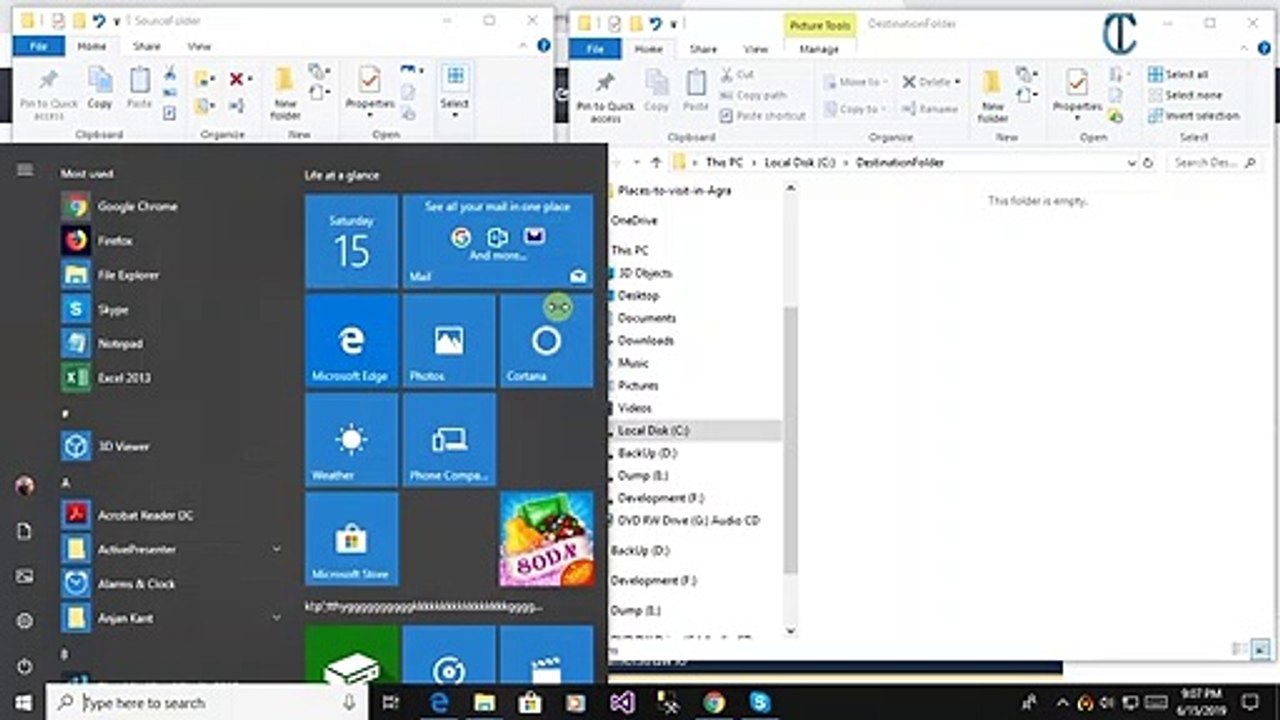This screenshot has width=1280, height=720.
Task: Click the This PC breadcrumb in address bar
Action: [x=724, y=162]
